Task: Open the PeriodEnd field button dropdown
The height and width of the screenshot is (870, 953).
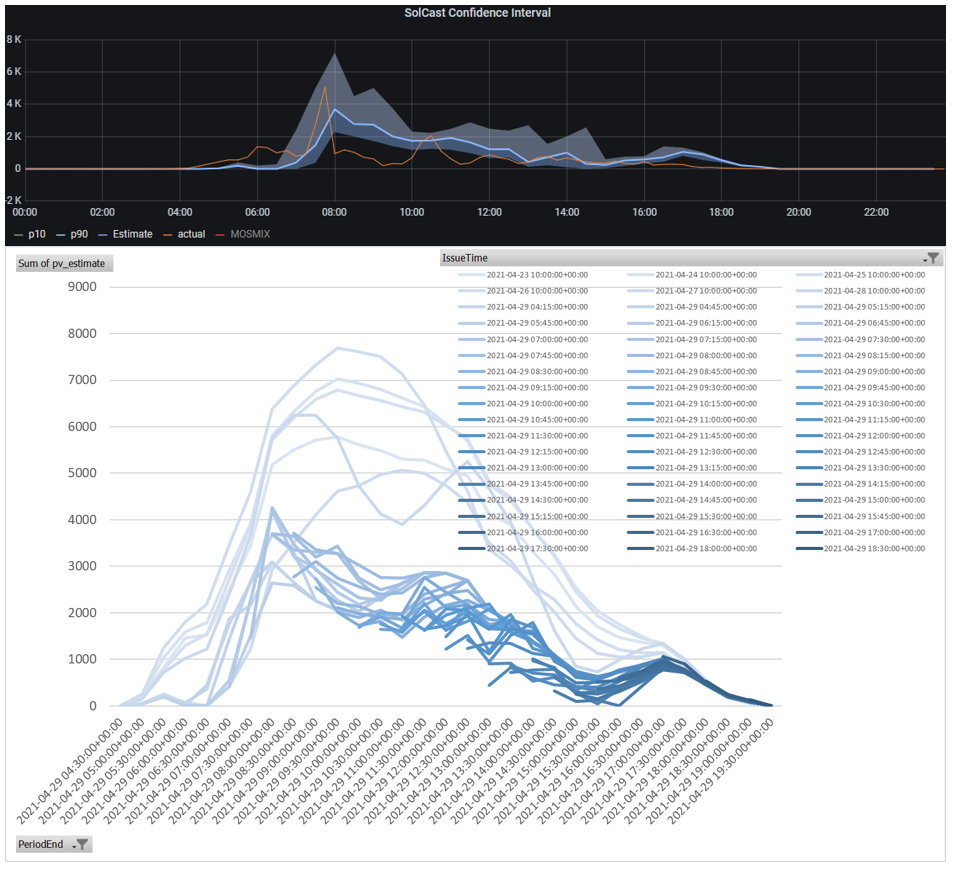Action: [53, 844]
